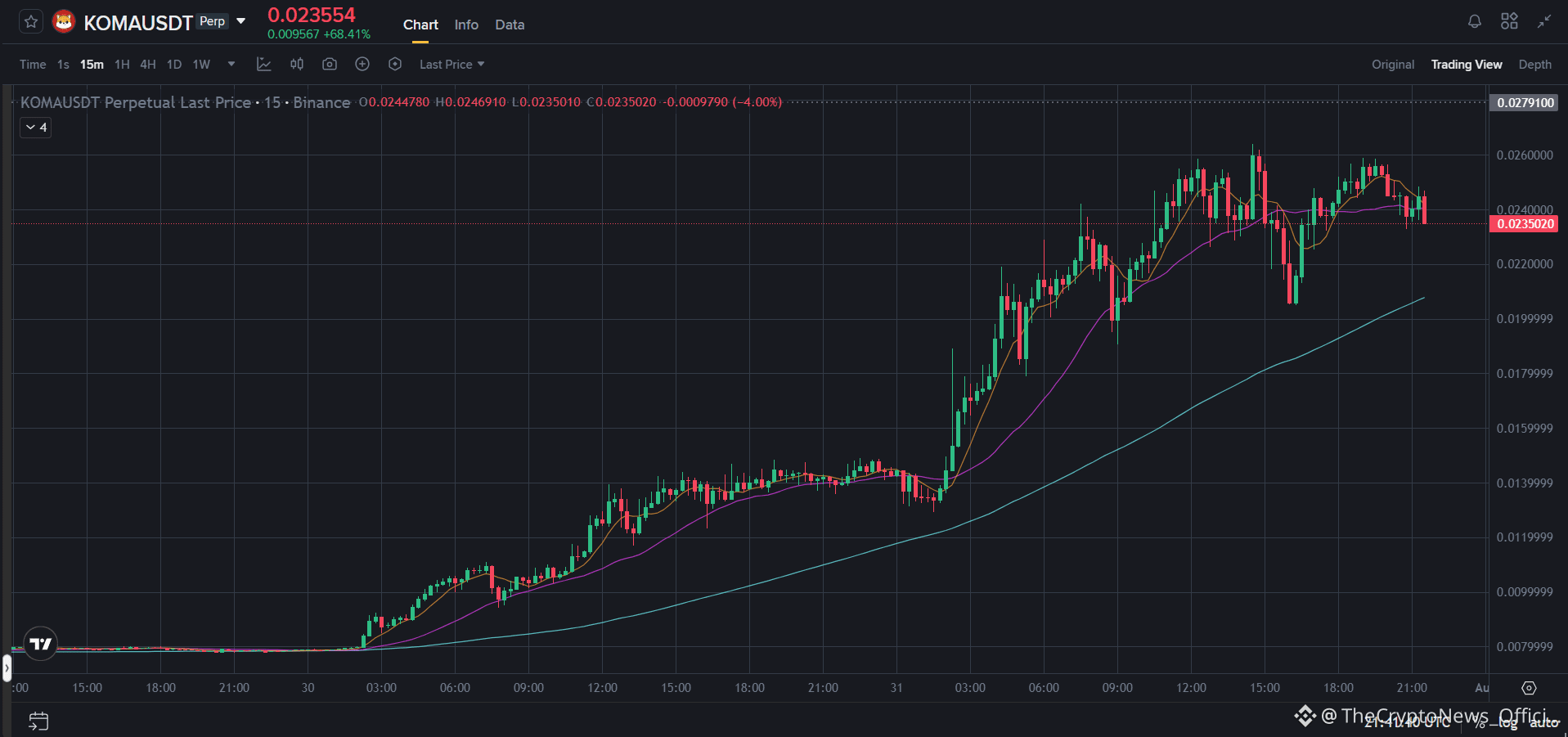Click the 0.0139999 price axis label

[x=1525, y=483]
